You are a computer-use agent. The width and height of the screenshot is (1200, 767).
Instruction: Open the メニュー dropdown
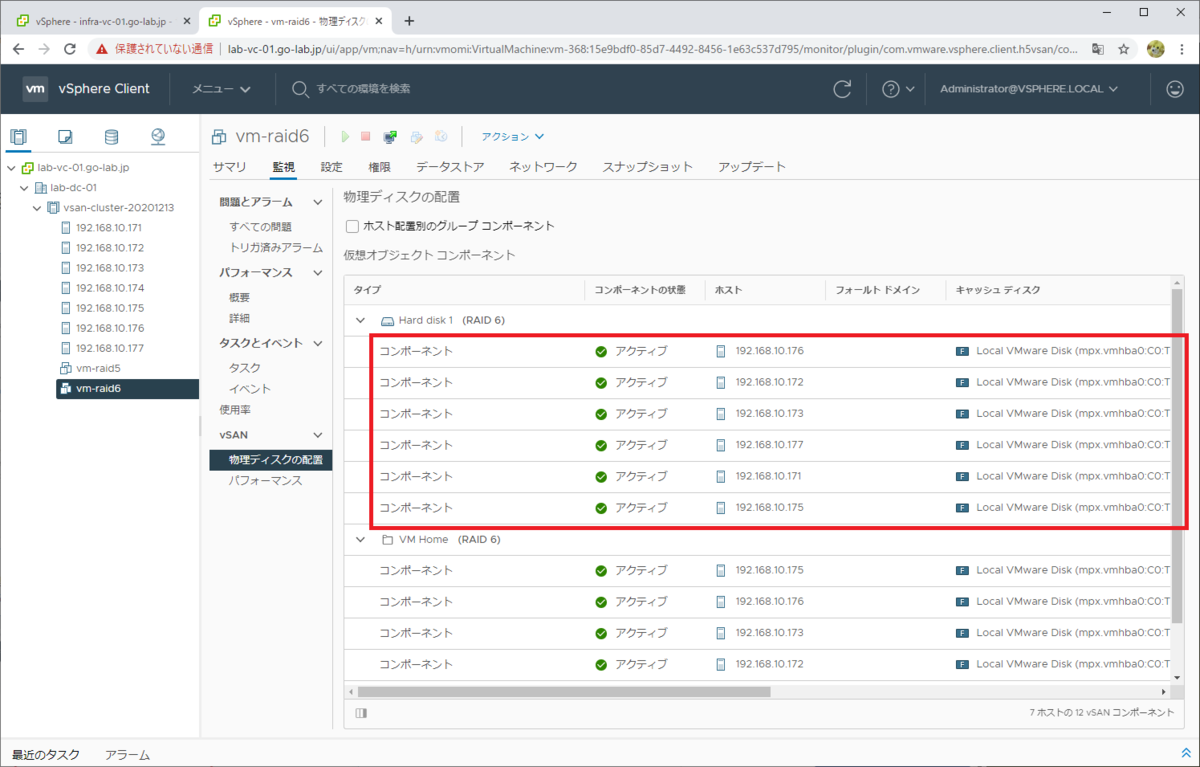point(221,89)
